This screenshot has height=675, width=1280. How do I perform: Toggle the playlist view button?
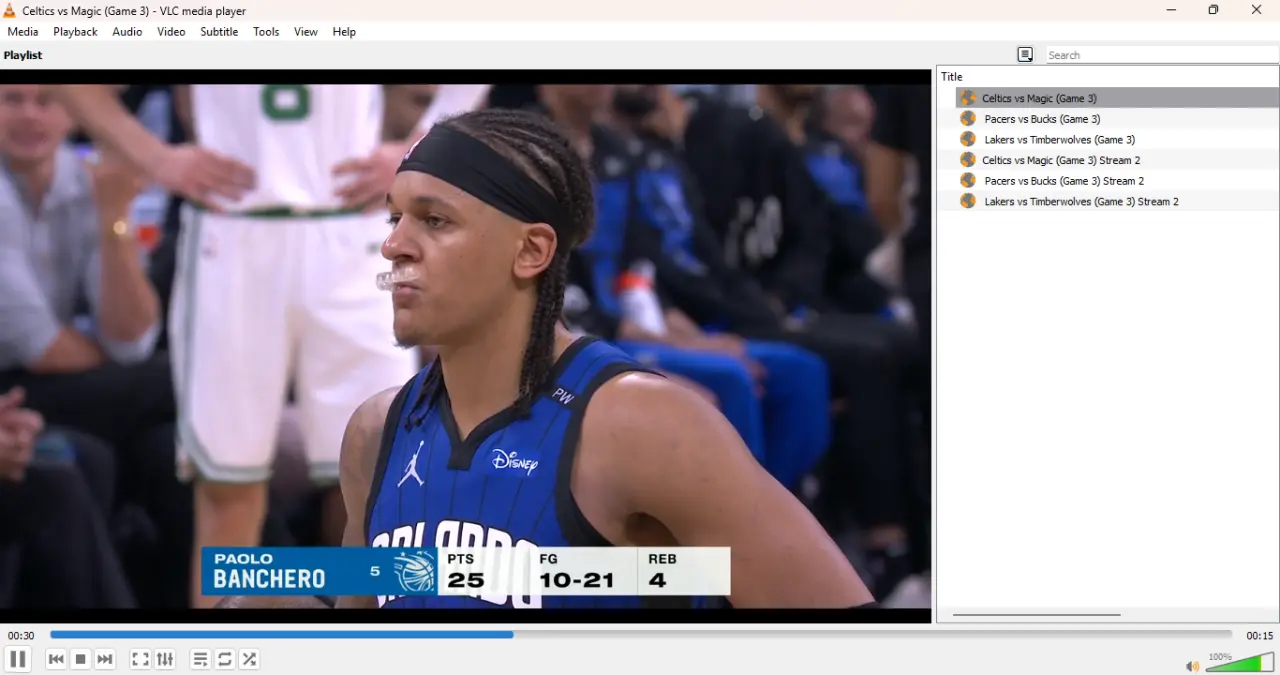[x=200, y=659]
